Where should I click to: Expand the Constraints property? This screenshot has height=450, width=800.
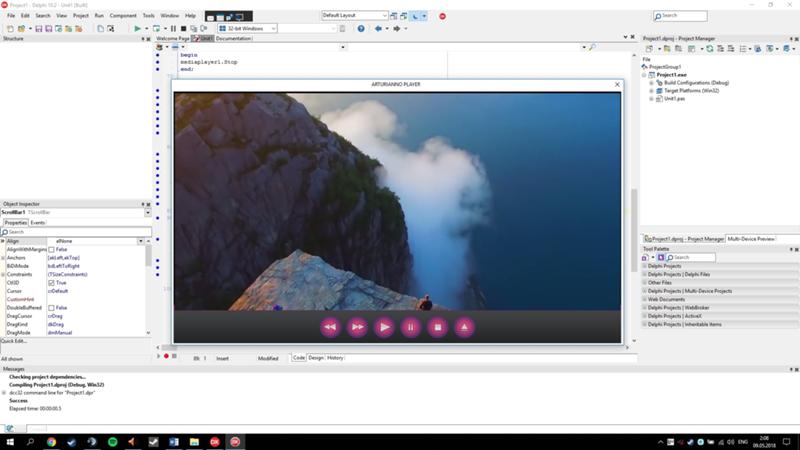coord(3,274)
